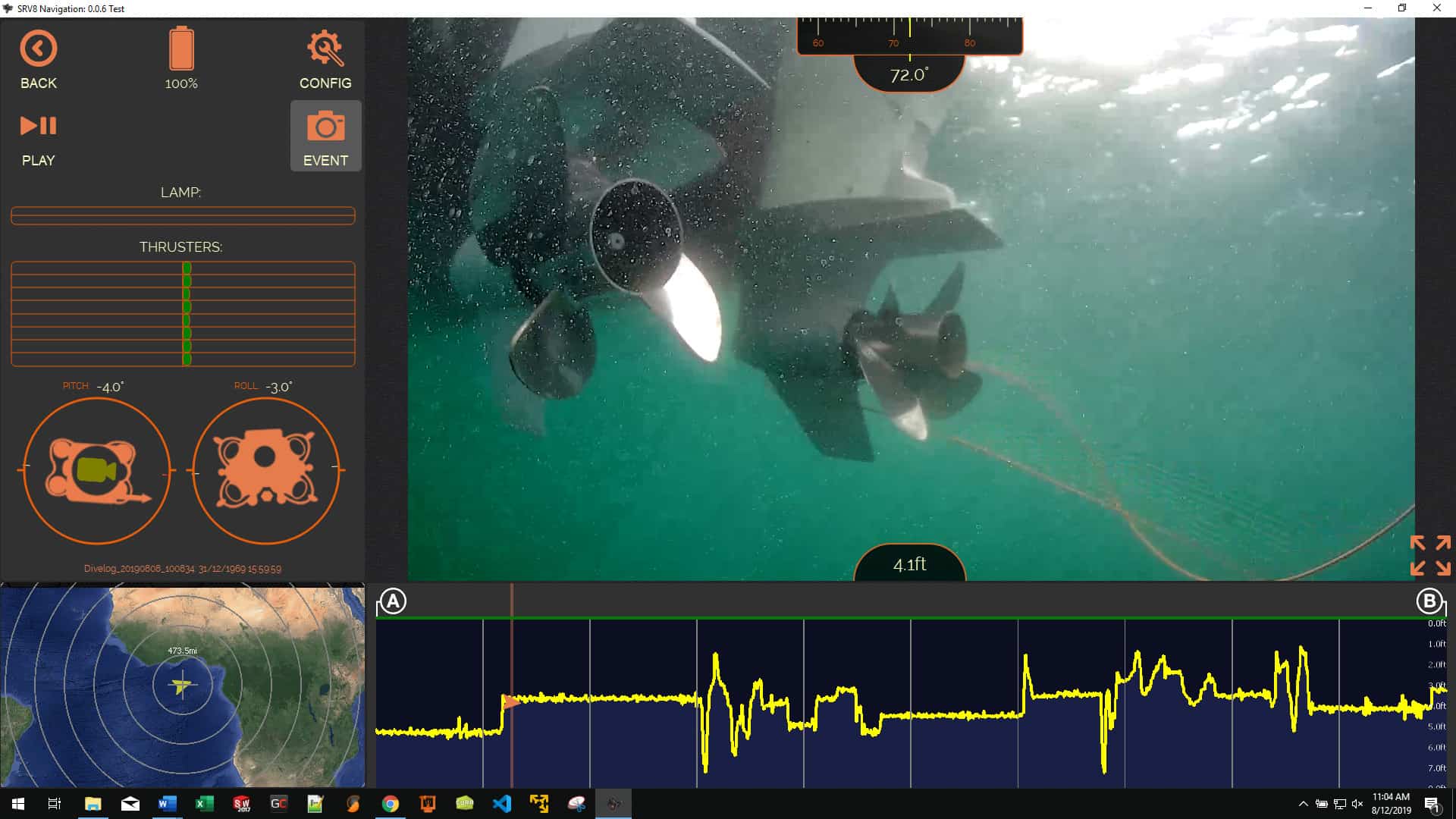Open the Action Center notifications
This screenshot has height=819, width=1456.
tap(1432, 804)
